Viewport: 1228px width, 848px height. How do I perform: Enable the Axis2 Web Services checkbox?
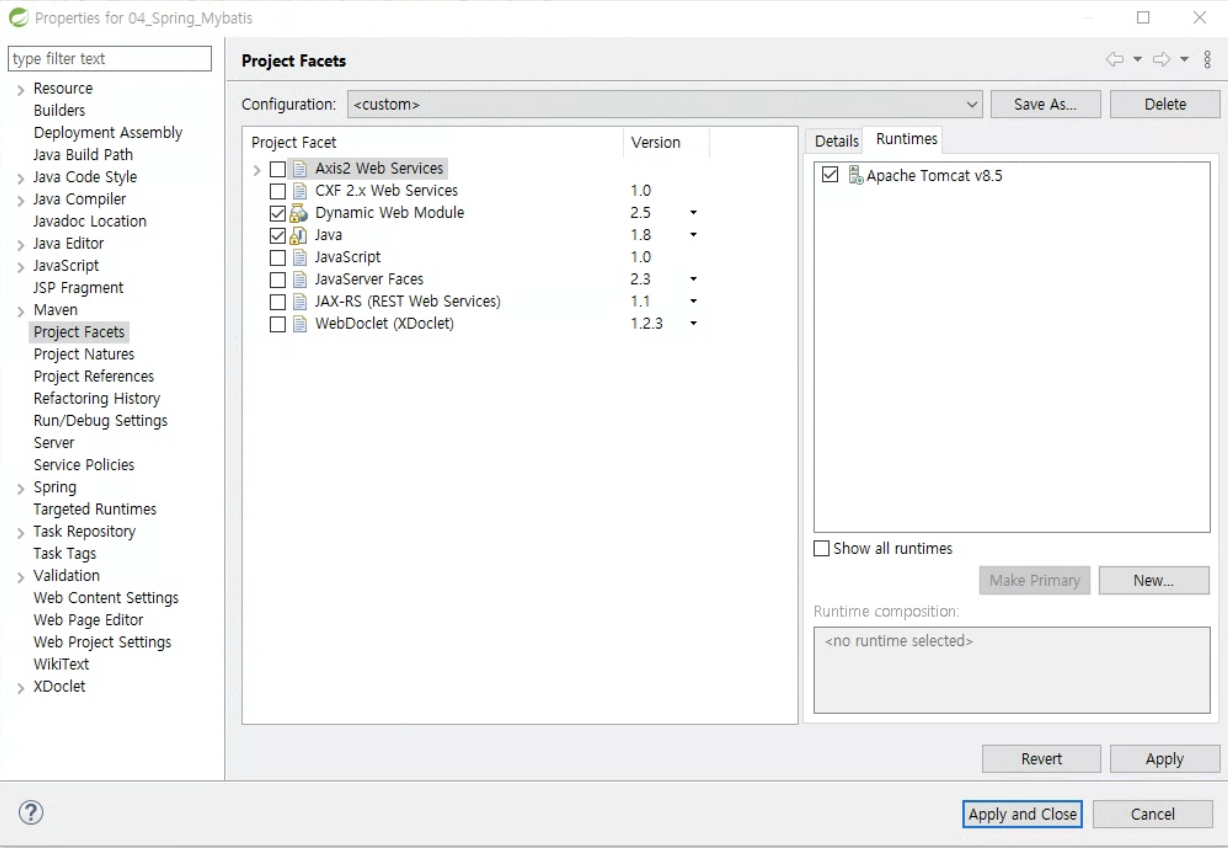(278, 169)
